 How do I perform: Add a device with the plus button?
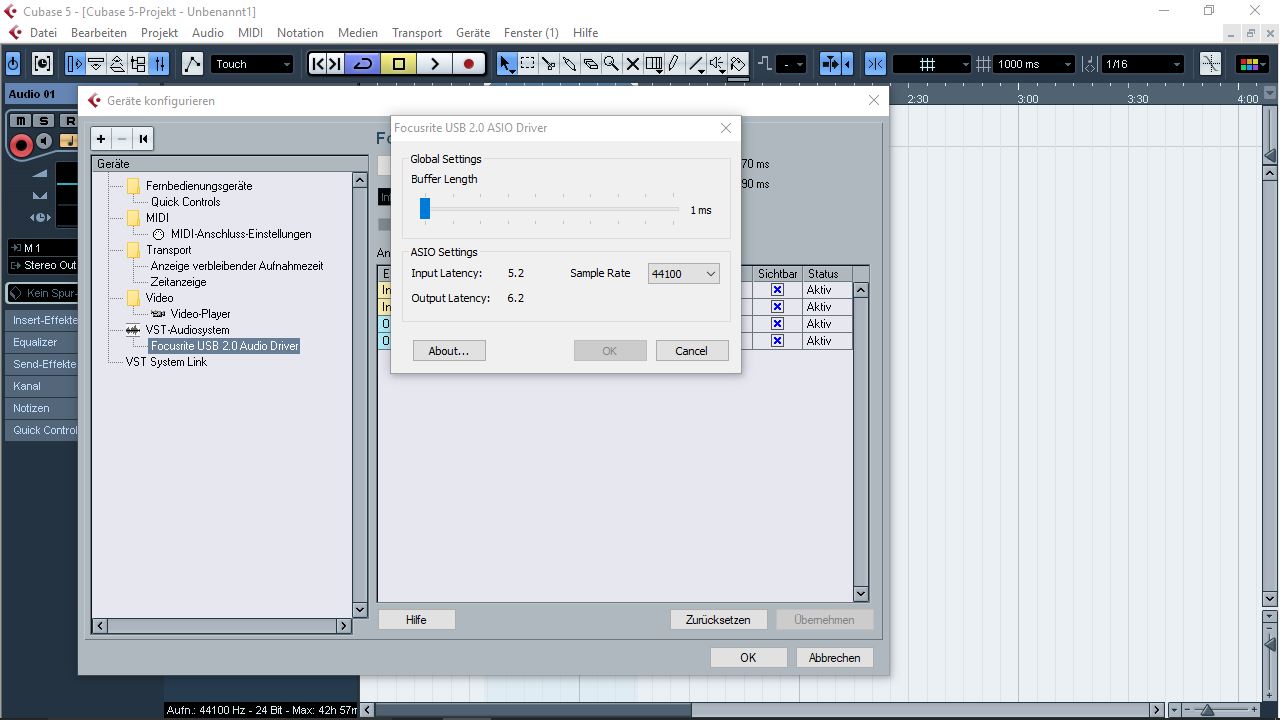coord(101,139)
